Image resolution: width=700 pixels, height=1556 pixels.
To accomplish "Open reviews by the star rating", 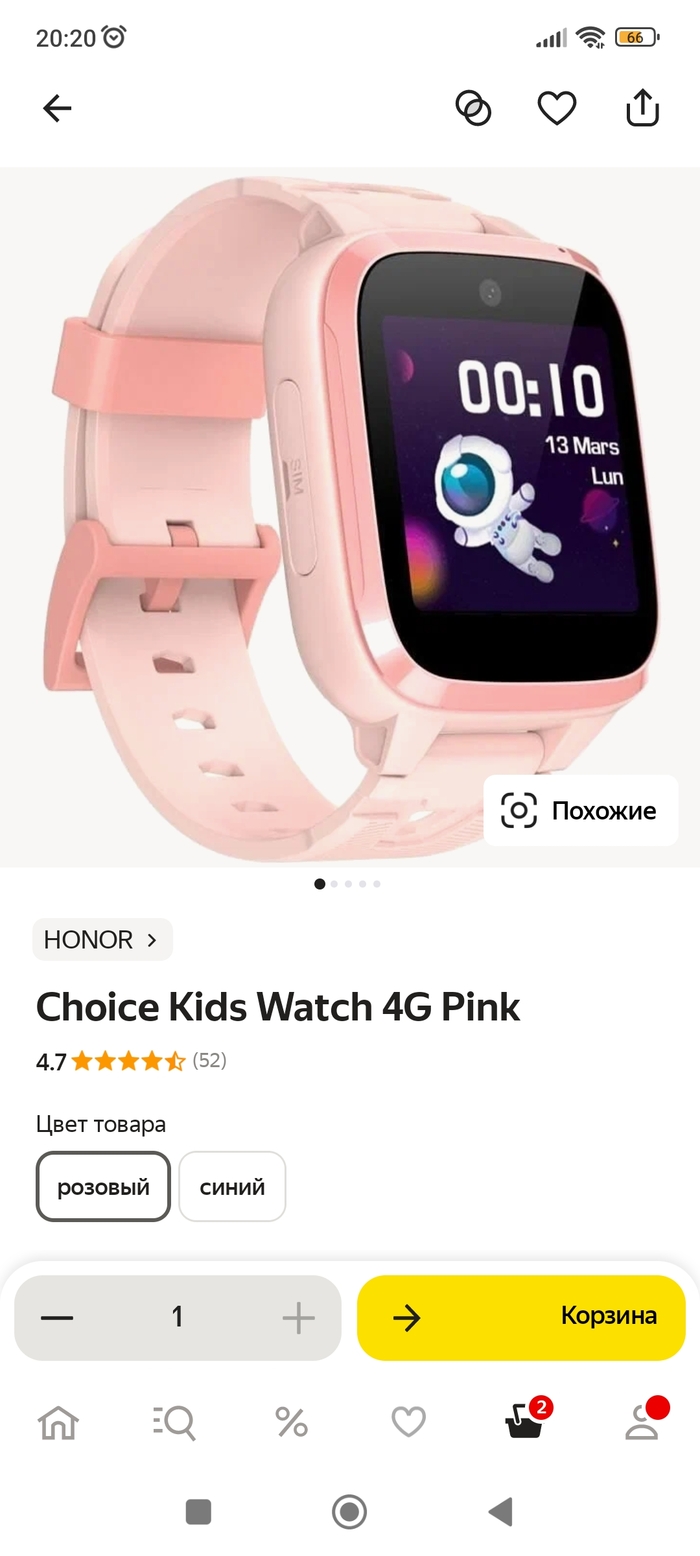I will [129, 1061].
